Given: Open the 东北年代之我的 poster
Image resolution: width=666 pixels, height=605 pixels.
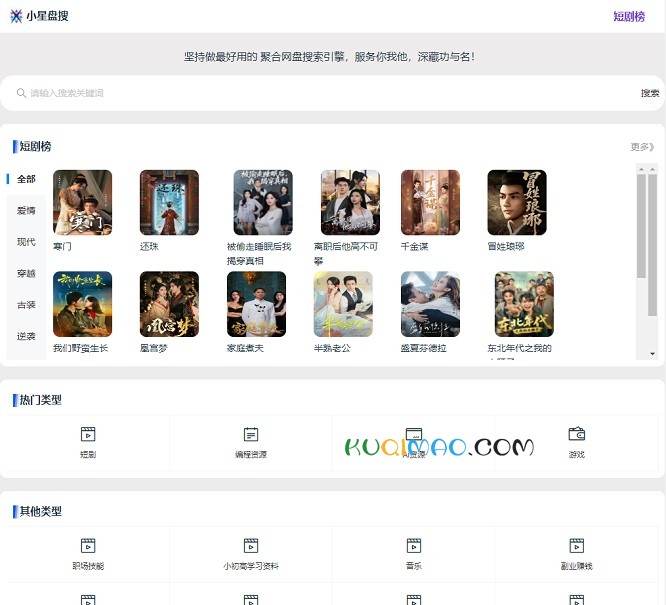Looking at the screenshot, I should [x=524, y=304].
